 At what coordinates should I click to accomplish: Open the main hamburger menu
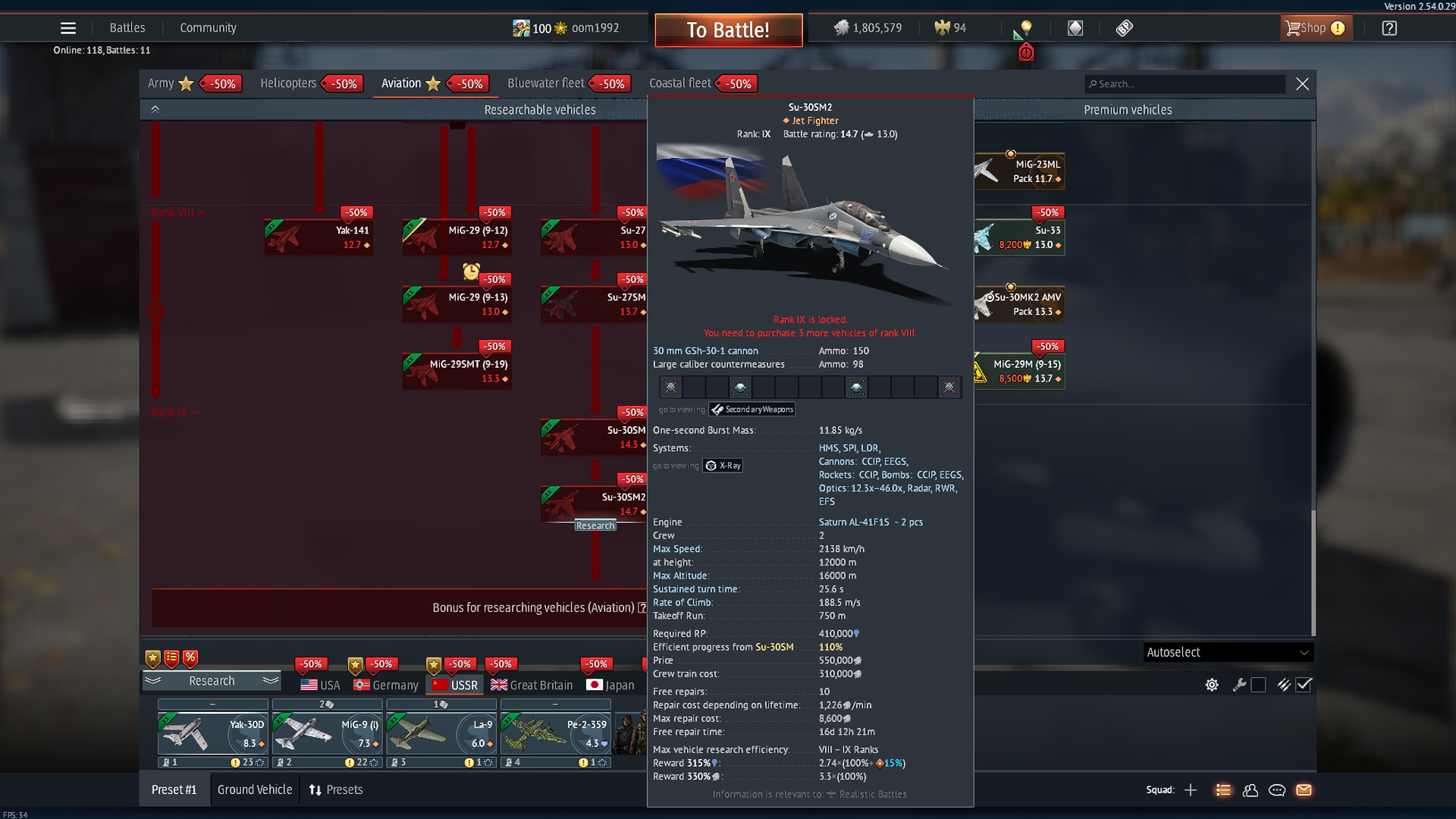click(x=67, y=28)
